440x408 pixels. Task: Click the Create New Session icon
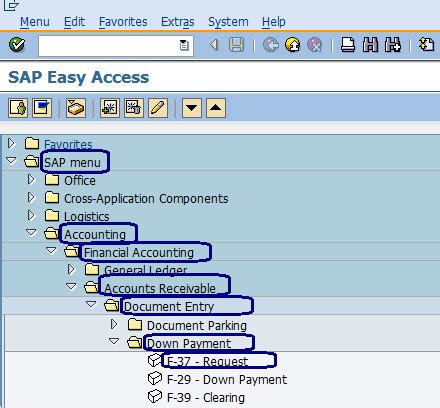(x=427, y=45)
